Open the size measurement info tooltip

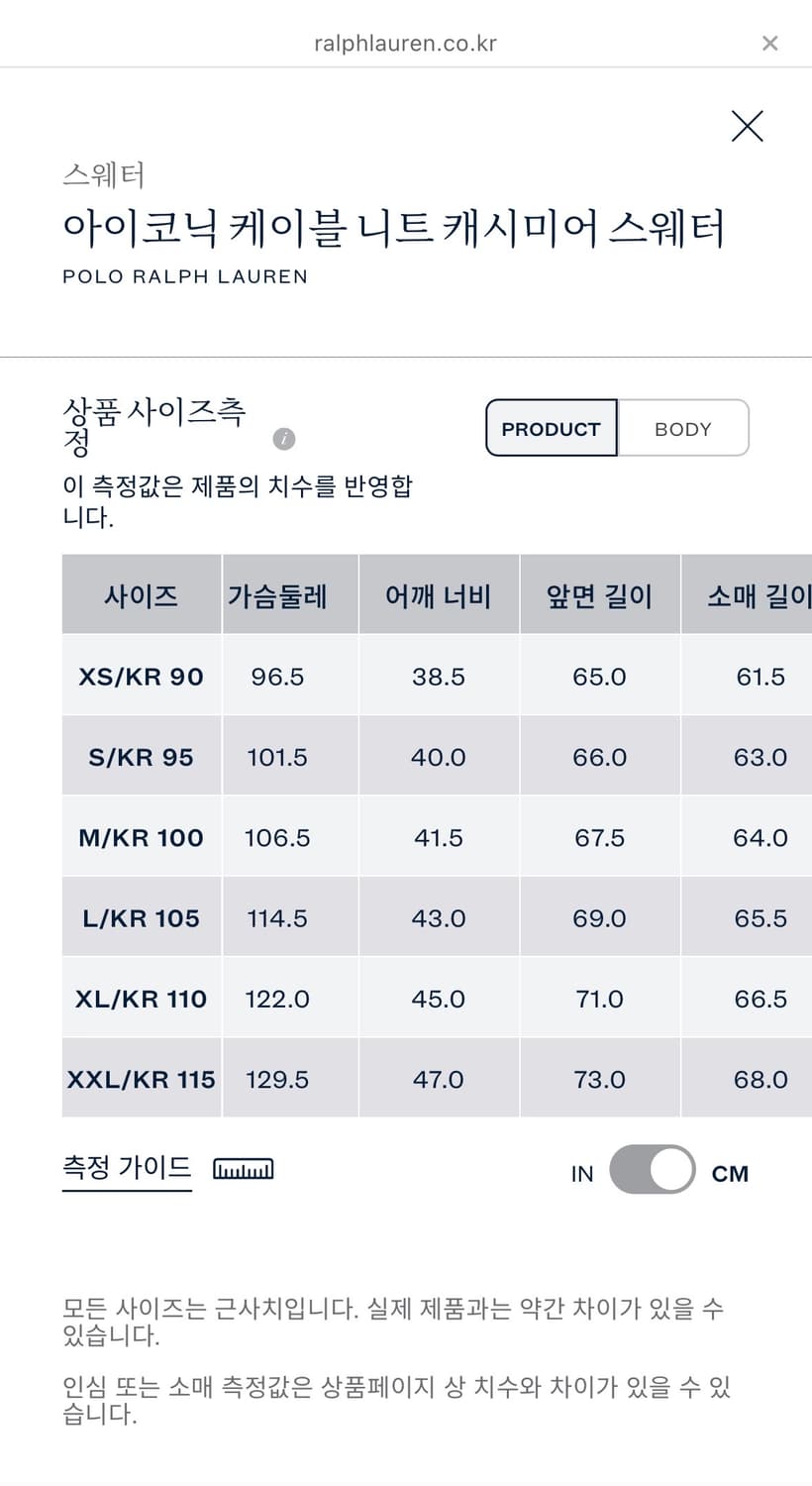(284, 439)
